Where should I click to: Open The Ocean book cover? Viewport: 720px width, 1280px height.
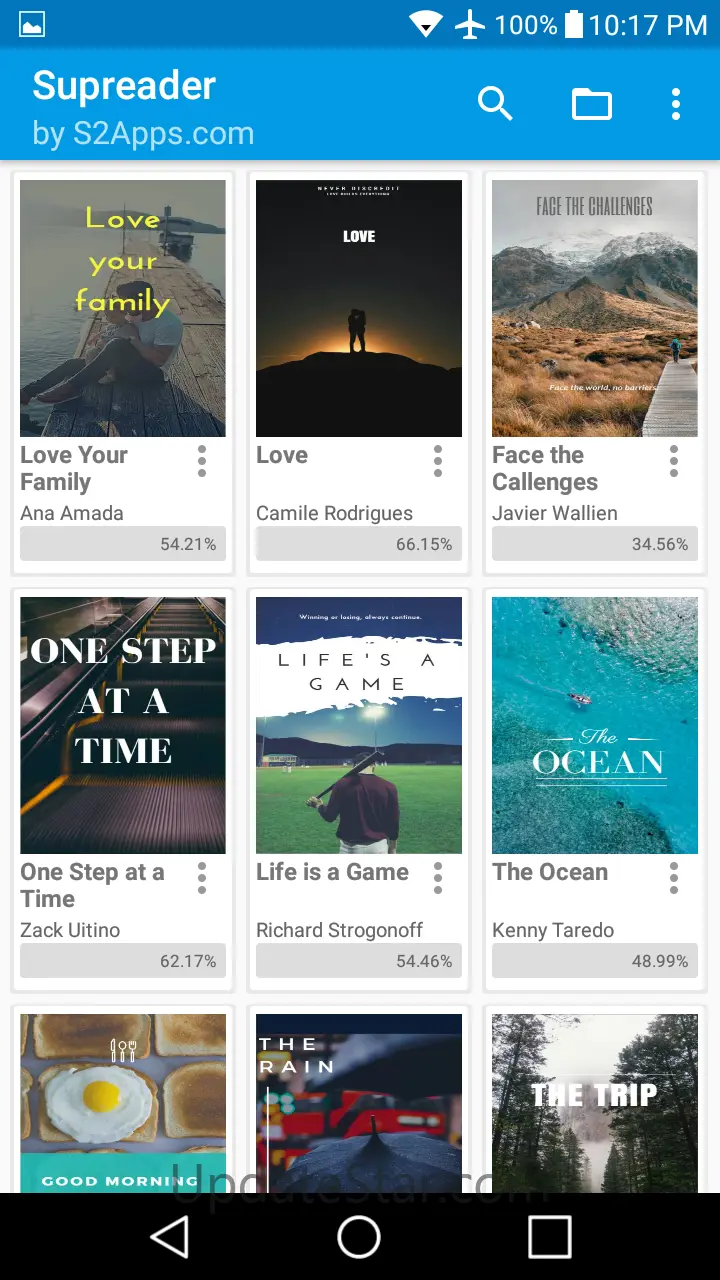[595, 725]
